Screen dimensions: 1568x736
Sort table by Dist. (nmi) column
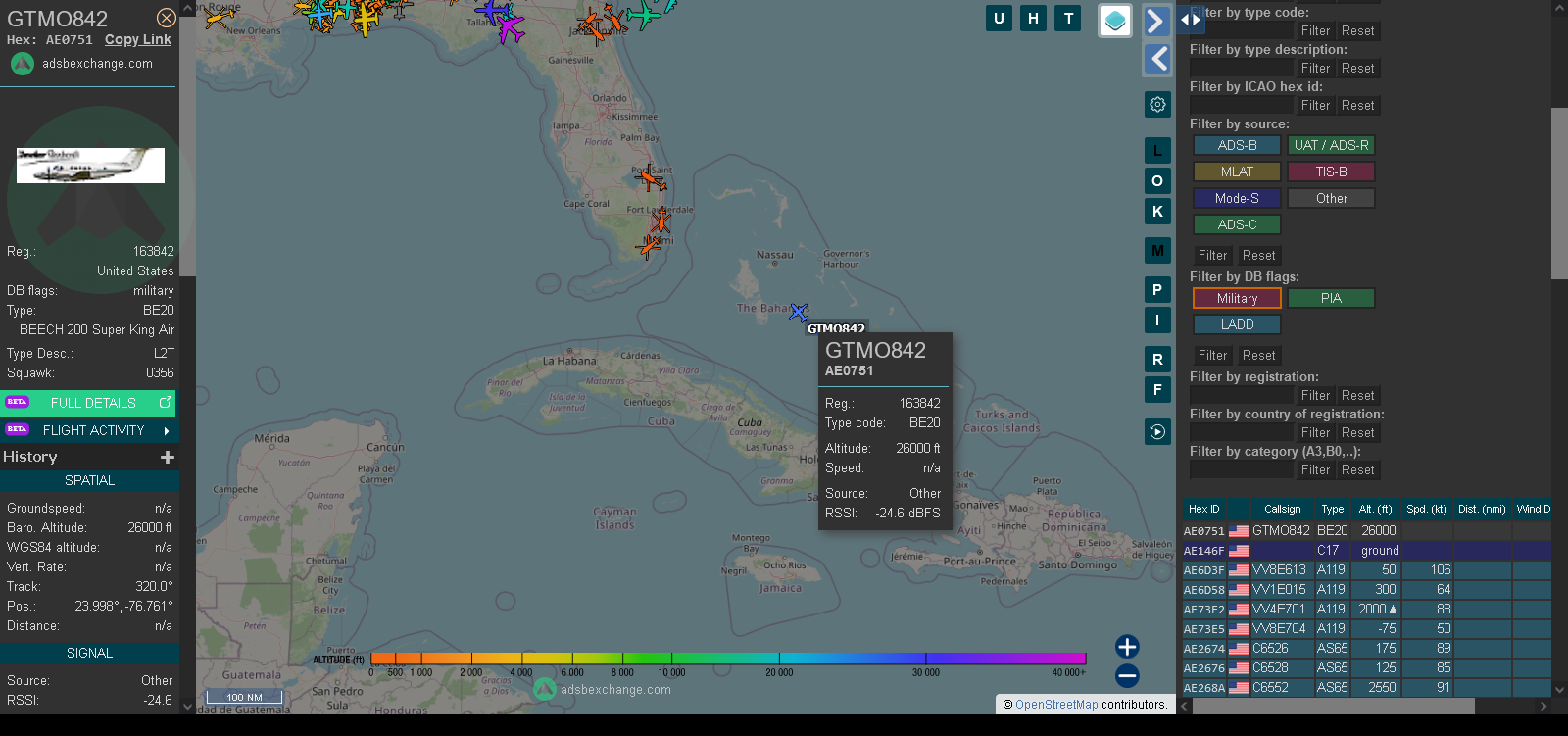pyautogui.click(x=1482, y=509)
